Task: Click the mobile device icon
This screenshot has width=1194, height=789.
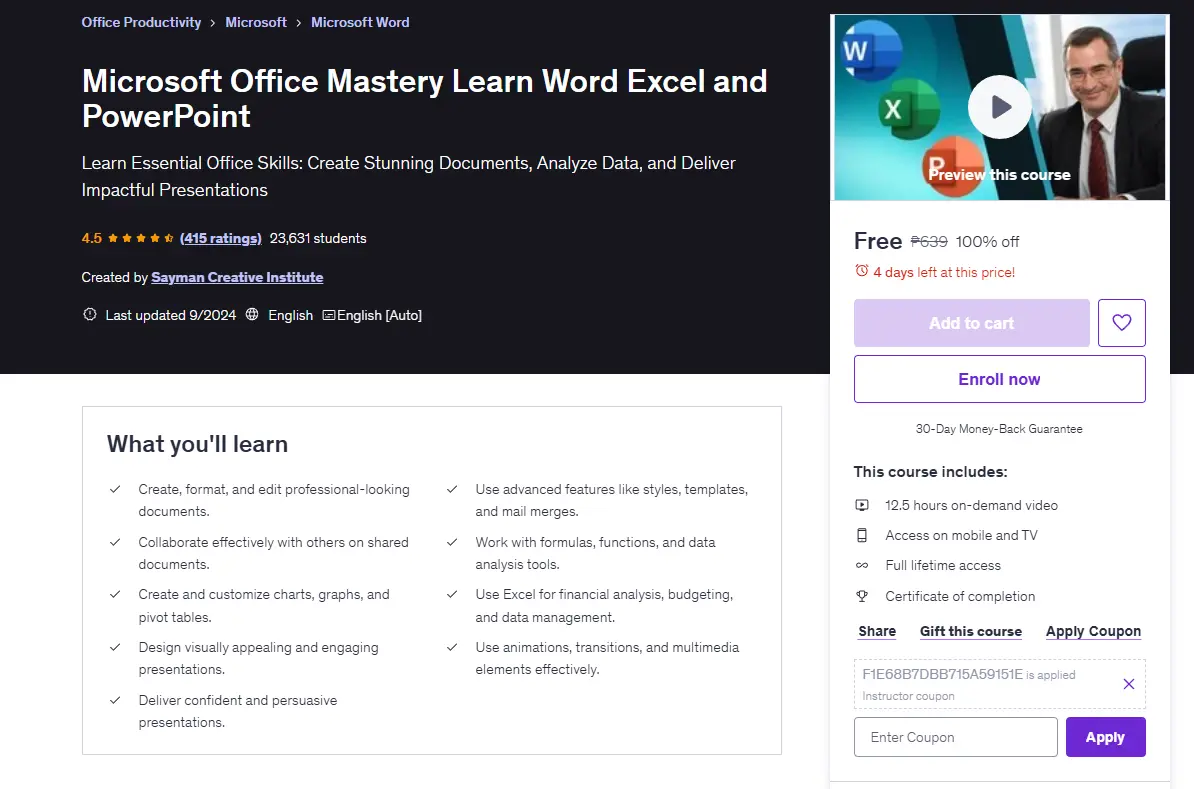Action: 862,535
